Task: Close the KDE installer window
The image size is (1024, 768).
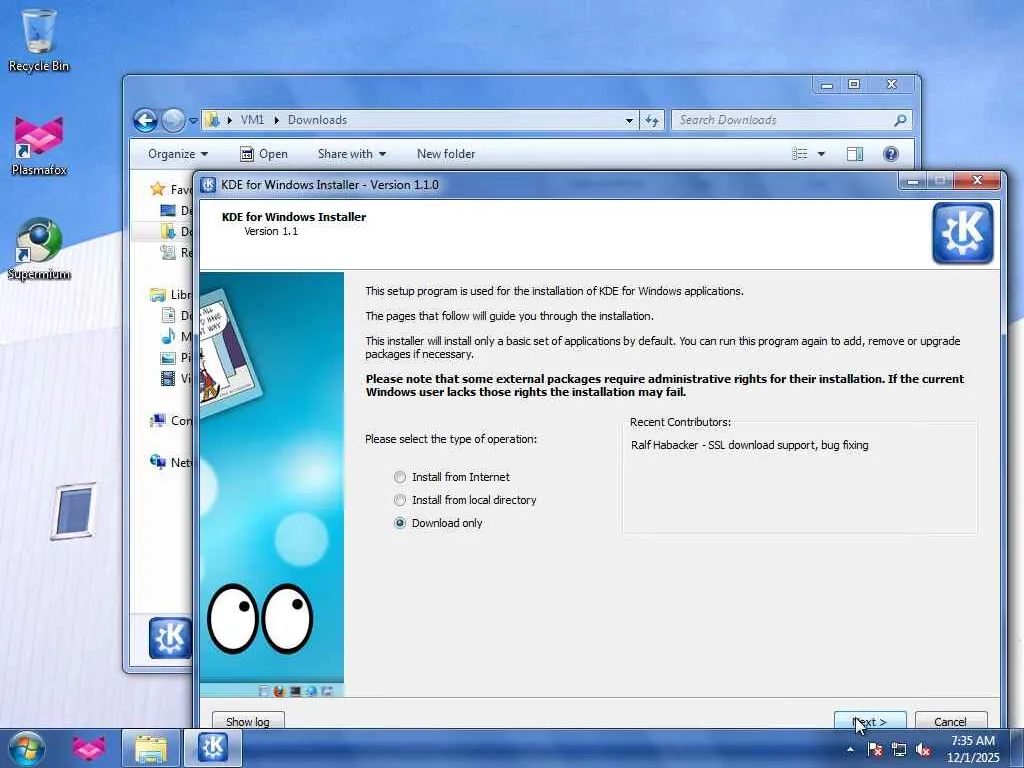Action: tap(977, 181)
